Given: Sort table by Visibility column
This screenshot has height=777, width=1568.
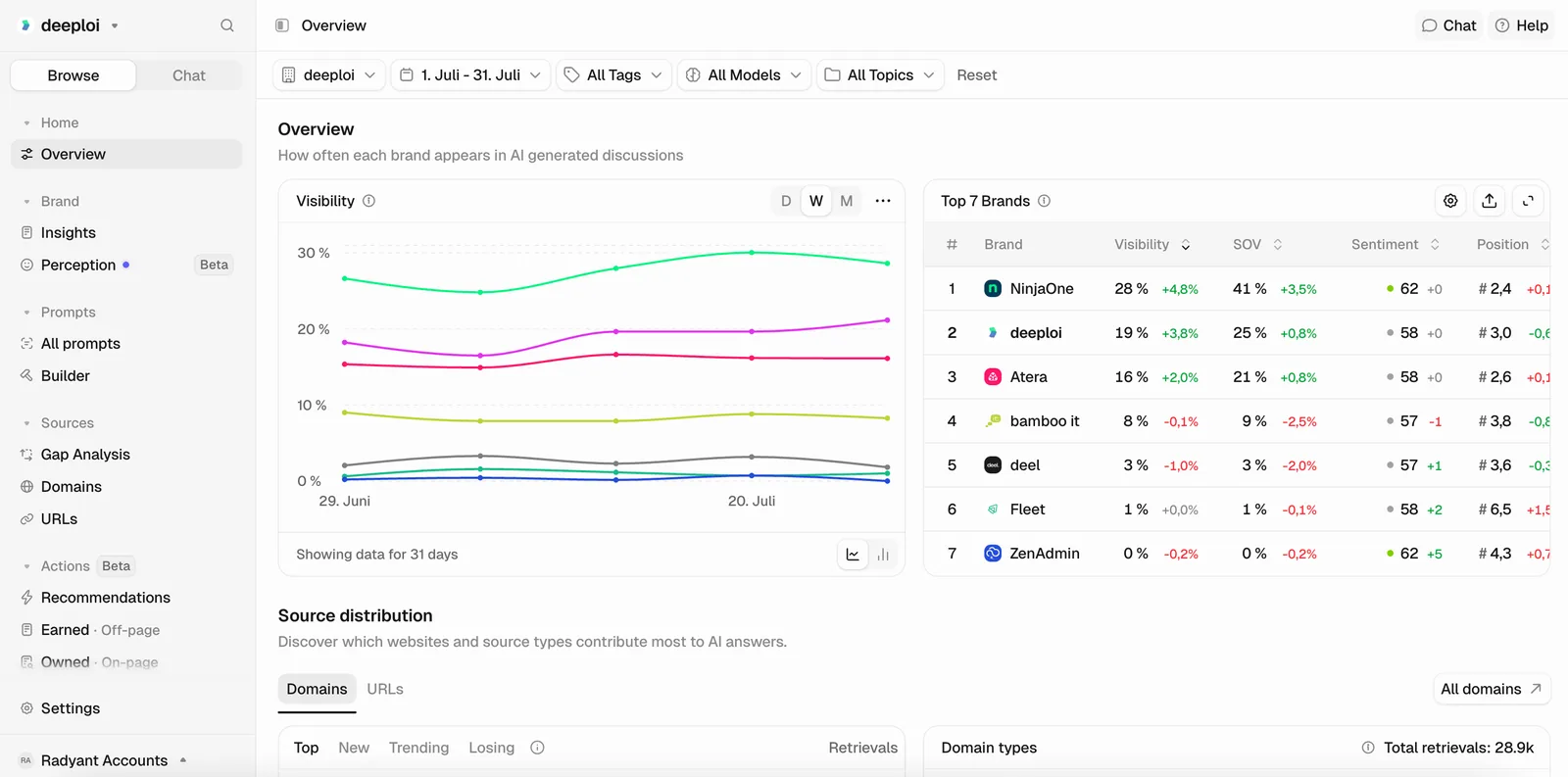Looking at the screenshot, I should [1152, 245].
